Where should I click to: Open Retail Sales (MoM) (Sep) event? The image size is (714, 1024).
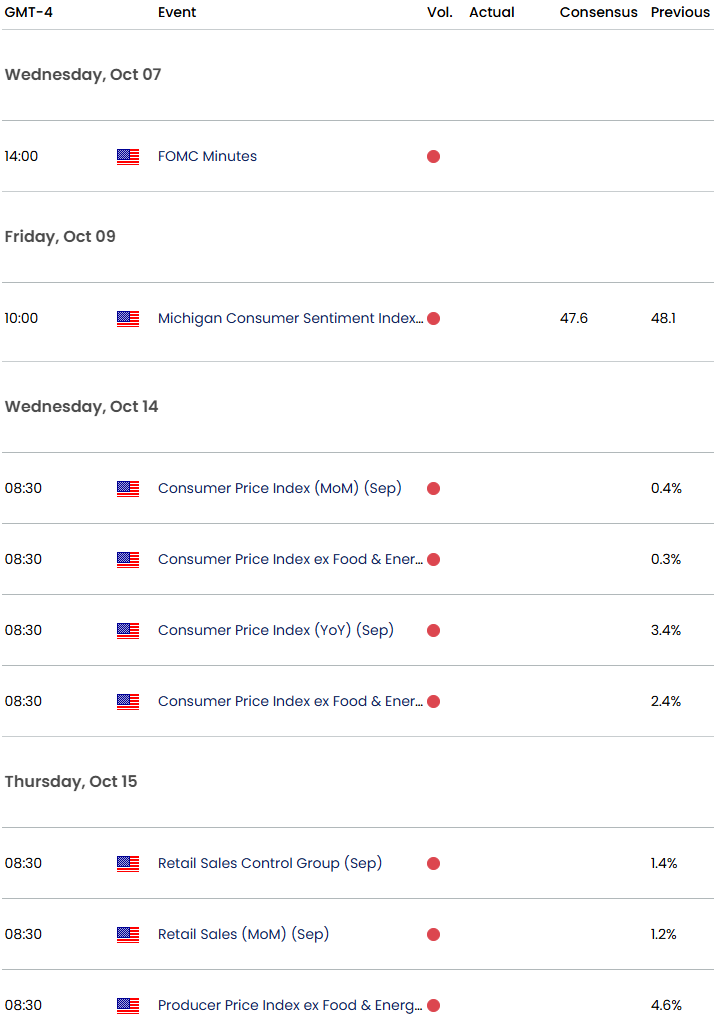coord(243,935)
